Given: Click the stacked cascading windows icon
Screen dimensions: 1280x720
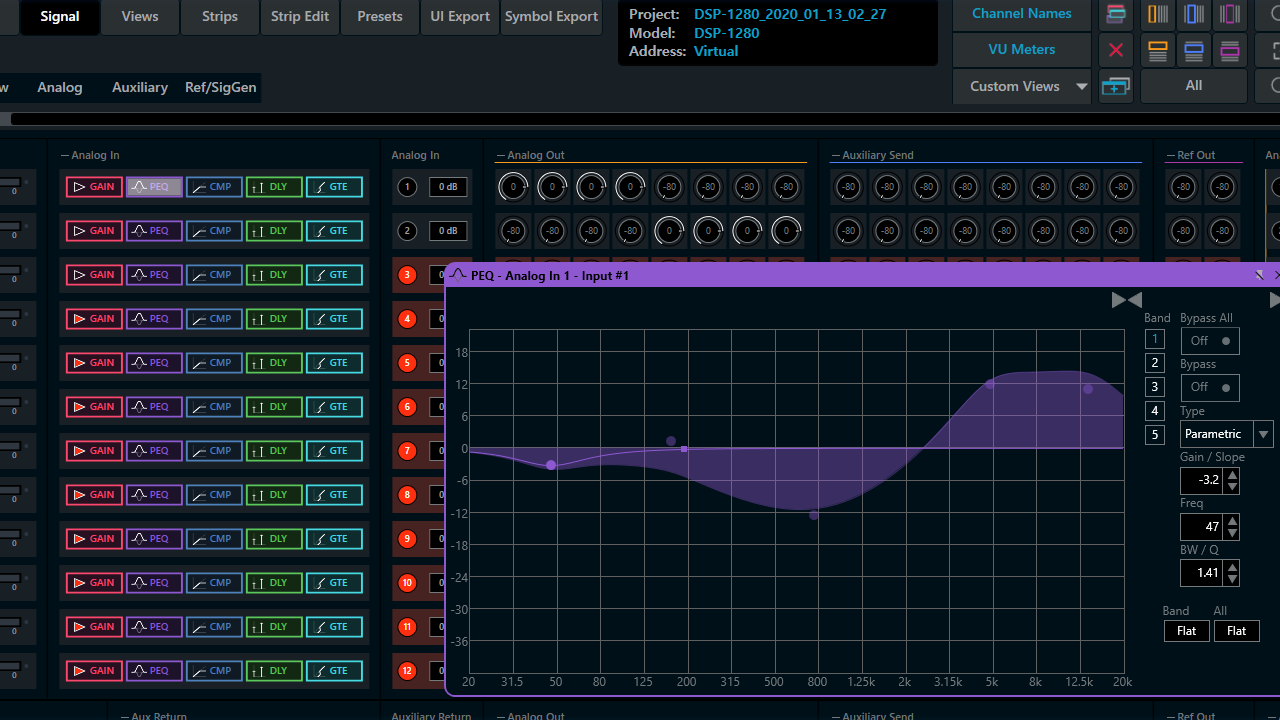Looking at the screenshot, I should click(1116, 14).
